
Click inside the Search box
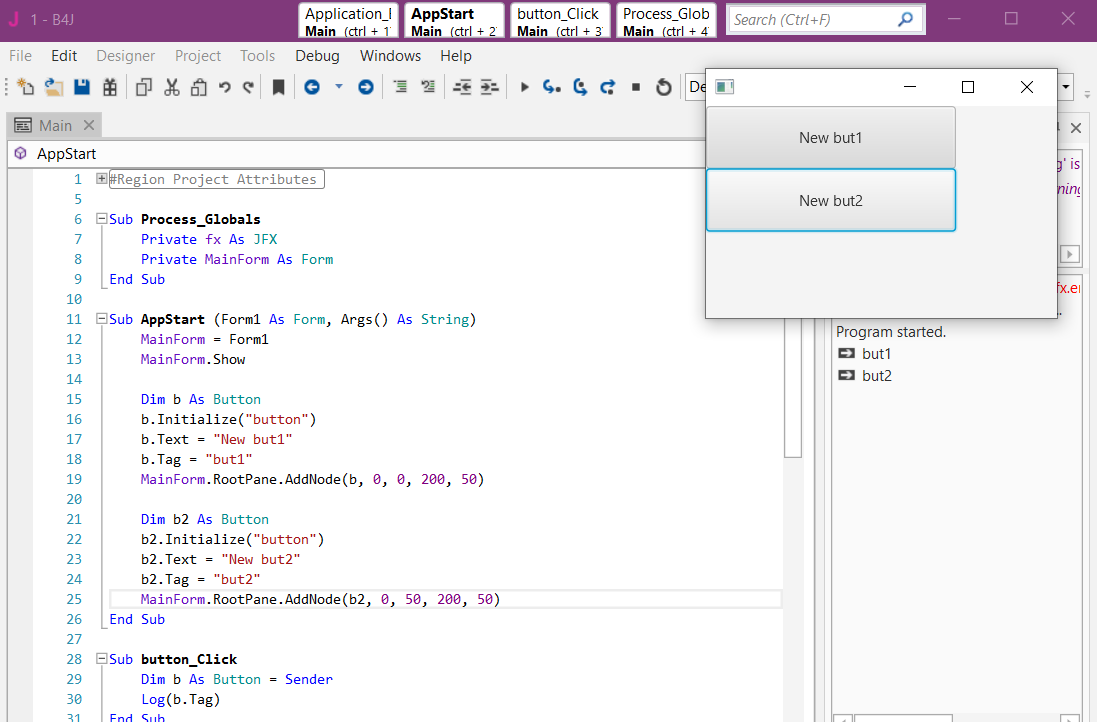[810, 19]
